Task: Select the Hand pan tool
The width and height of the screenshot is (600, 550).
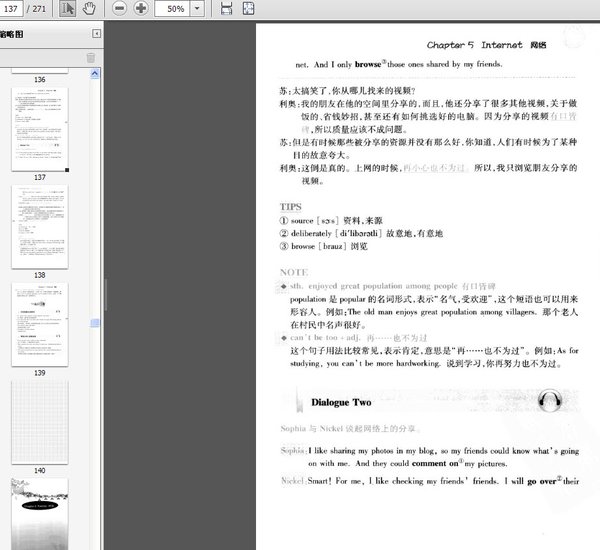Action: click(x=89, y=8)
